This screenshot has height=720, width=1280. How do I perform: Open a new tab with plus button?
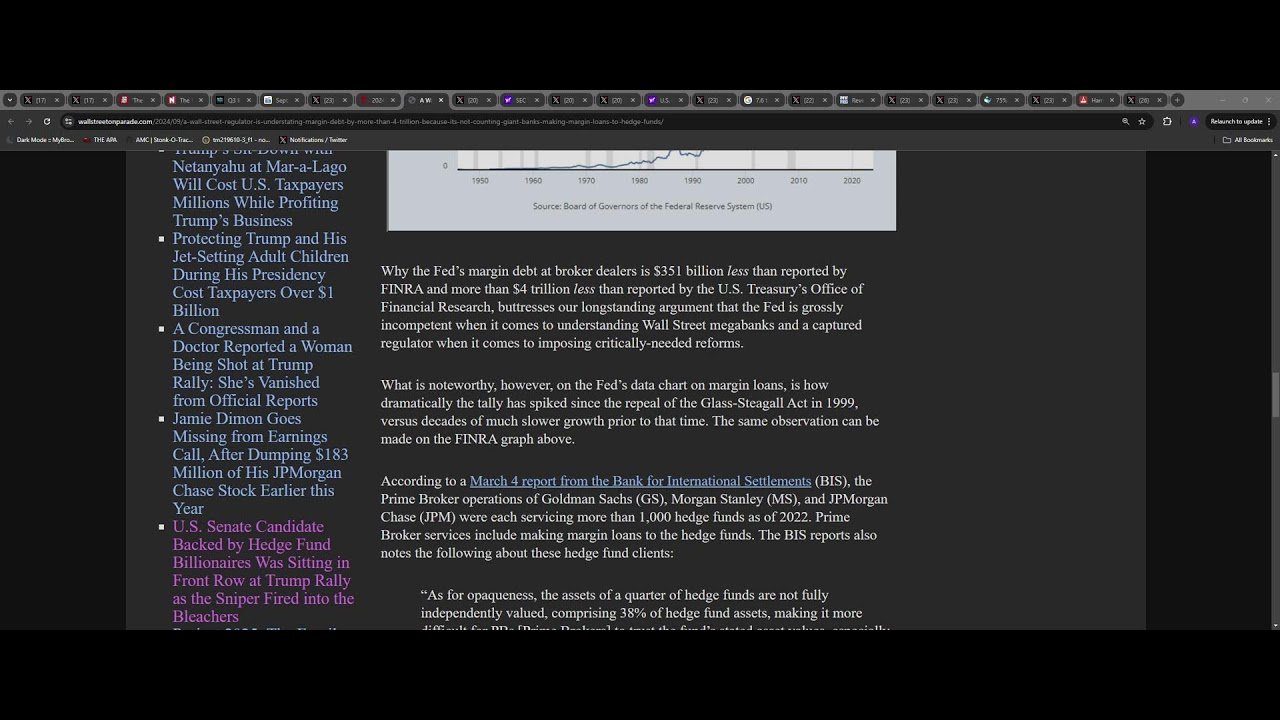pyautogui.click(x=1177, y=100)
